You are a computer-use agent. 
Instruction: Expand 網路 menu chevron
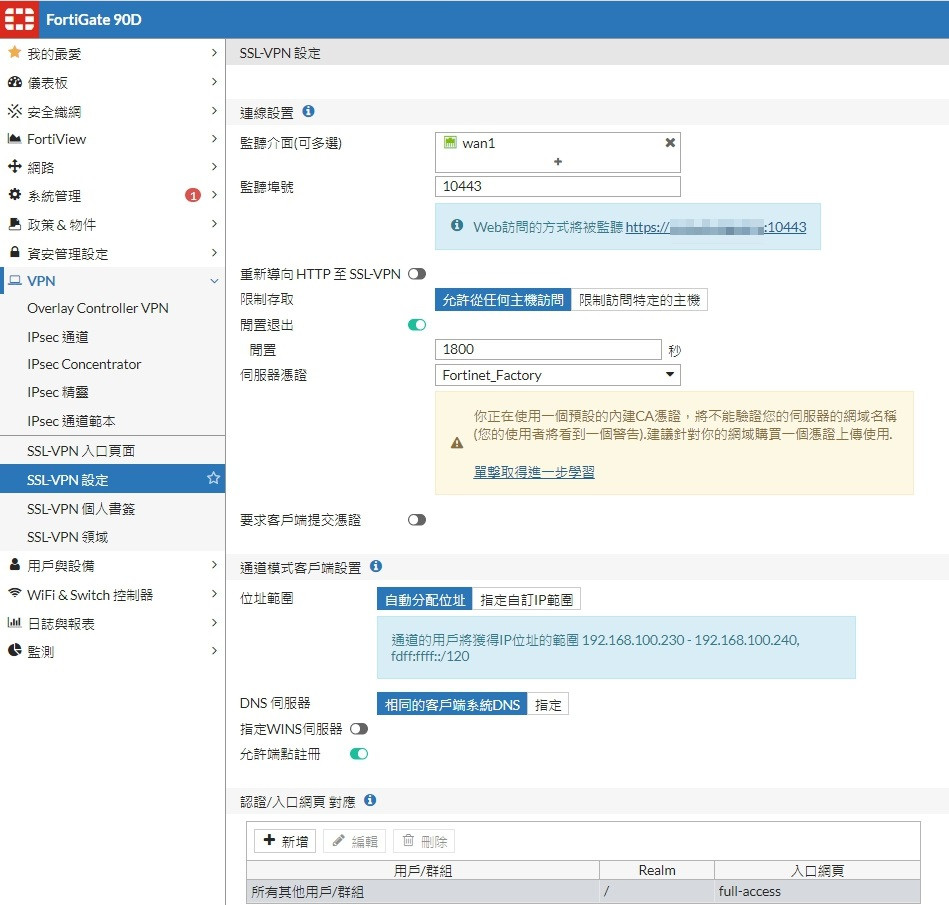(214, 166)
